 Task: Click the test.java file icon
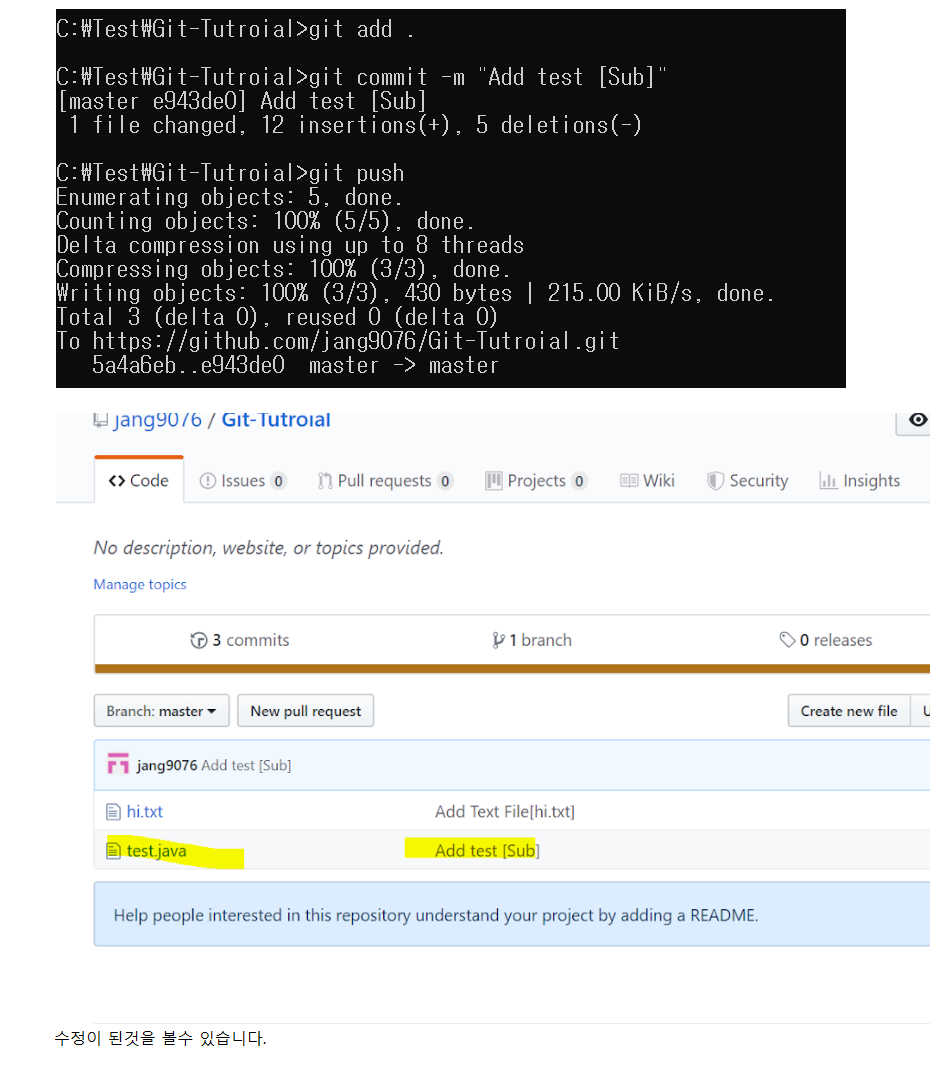pyautogui.click(x=113, y=851)
